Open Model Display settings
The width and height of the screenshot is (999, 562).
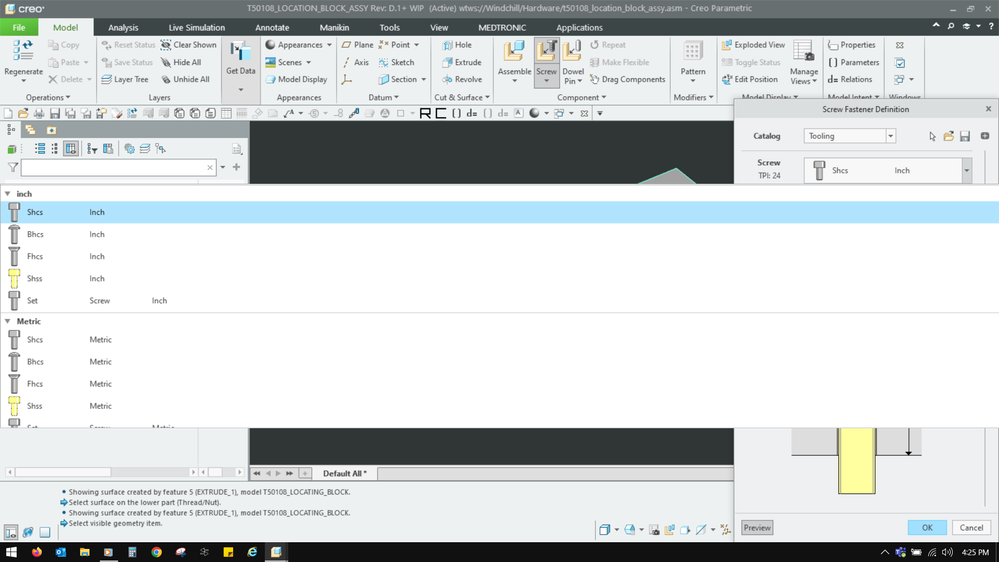pos(296,80)
